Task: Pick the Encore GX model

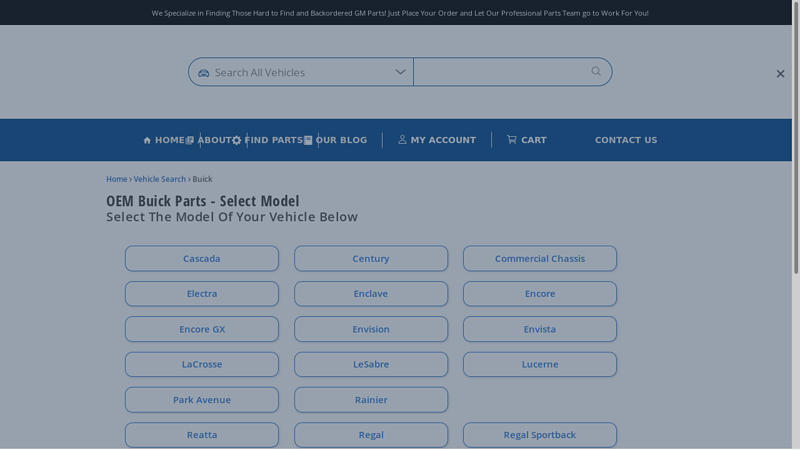Action: coord(202,329)
